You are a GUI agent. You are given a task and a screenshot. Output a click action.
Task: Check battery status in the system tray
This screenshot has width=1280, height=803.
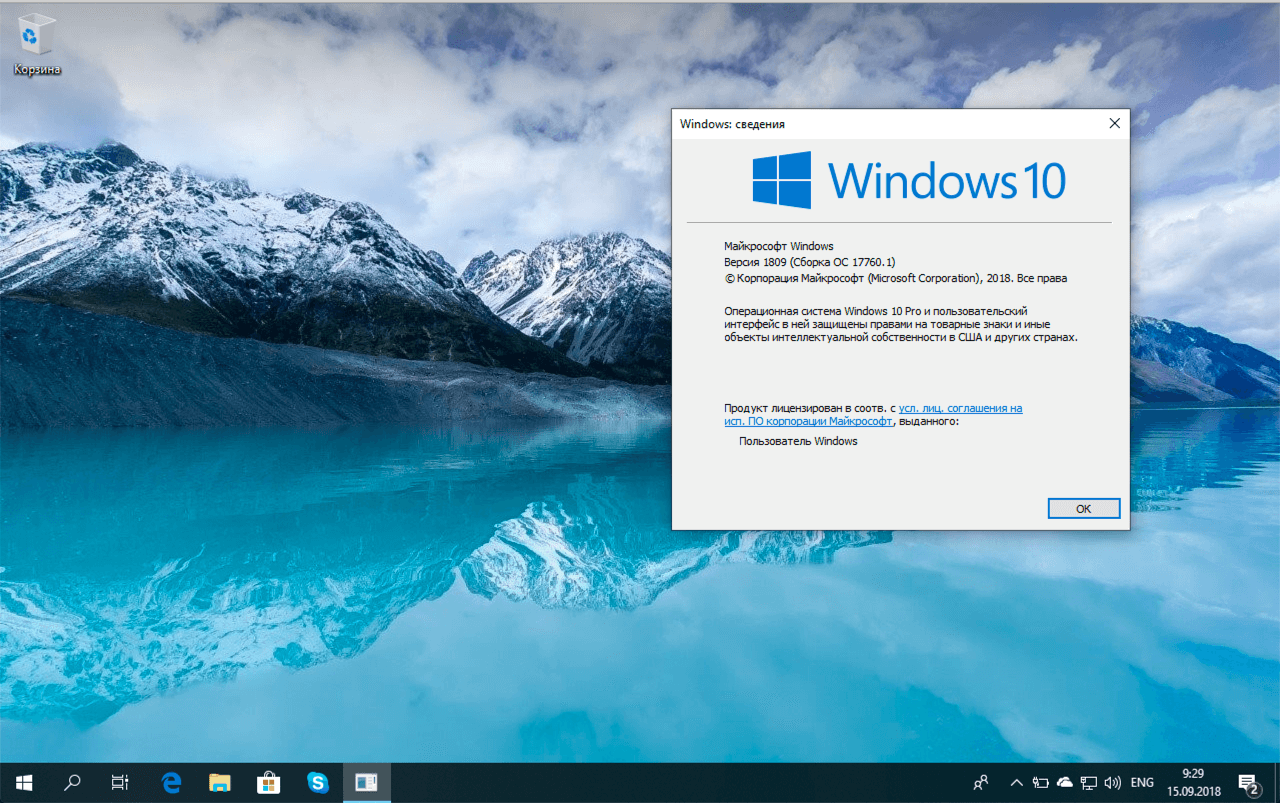1040,782
